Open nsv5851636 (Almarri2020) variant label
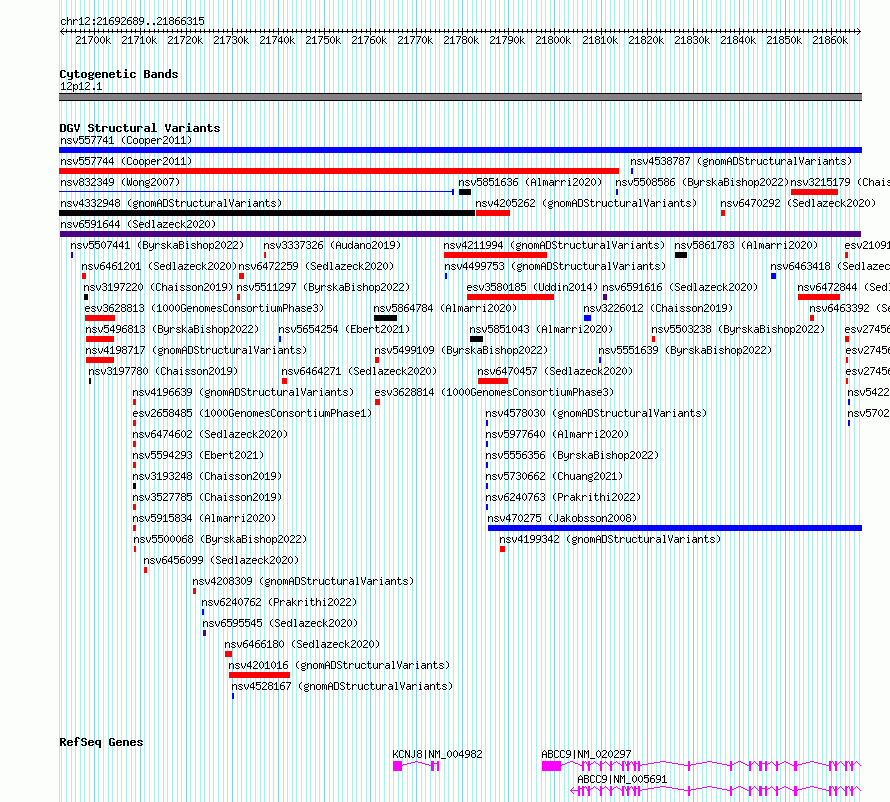Image resolution: width=890 pixels, height=802 pixels. coord(530,182)
